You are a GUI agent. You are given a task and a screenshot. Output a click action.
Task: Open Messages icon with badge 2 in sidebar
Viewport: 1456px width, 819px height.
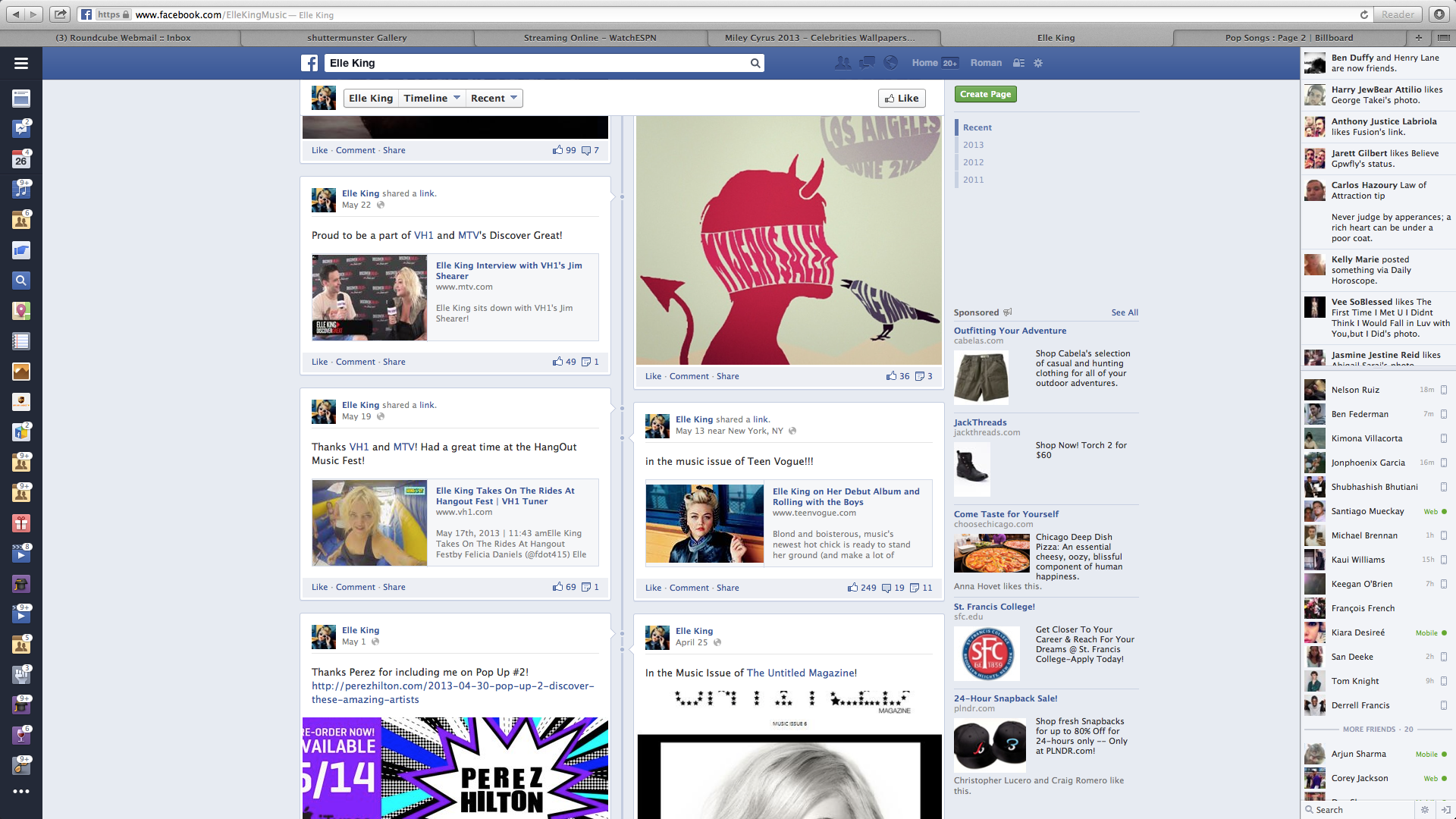coord(21,128)
